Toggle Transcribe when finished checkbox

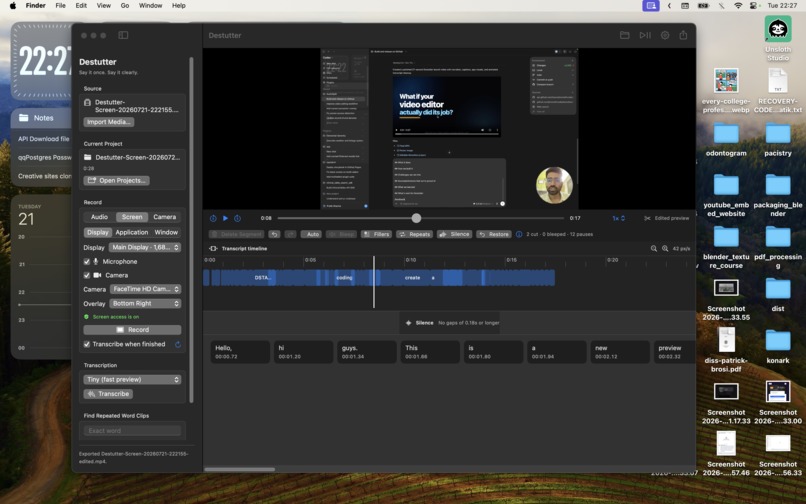tap(87, 345)
